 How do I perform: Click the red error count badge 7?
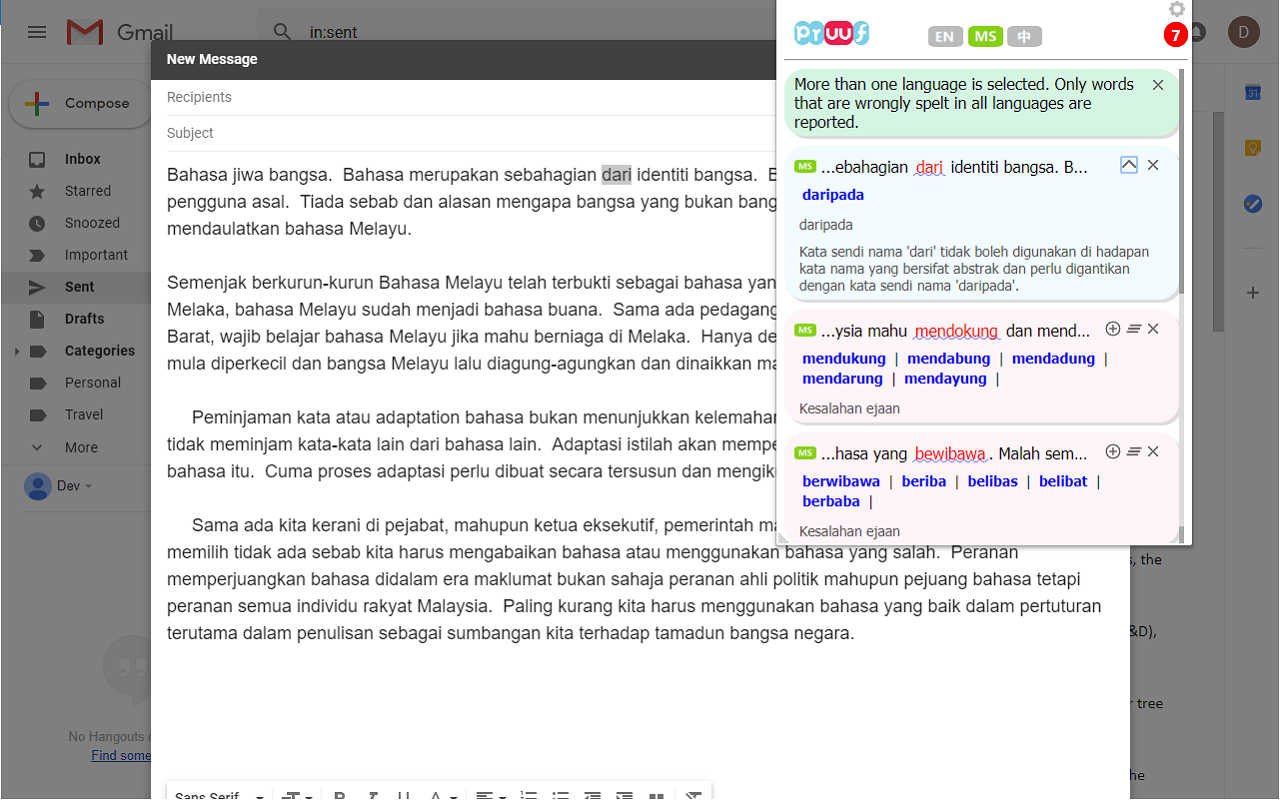tap(1175, 35)
